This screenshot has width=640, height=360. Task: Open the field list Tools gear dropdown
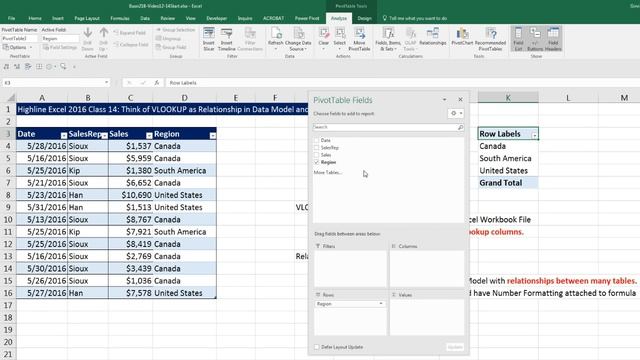(x=456, y=113)
